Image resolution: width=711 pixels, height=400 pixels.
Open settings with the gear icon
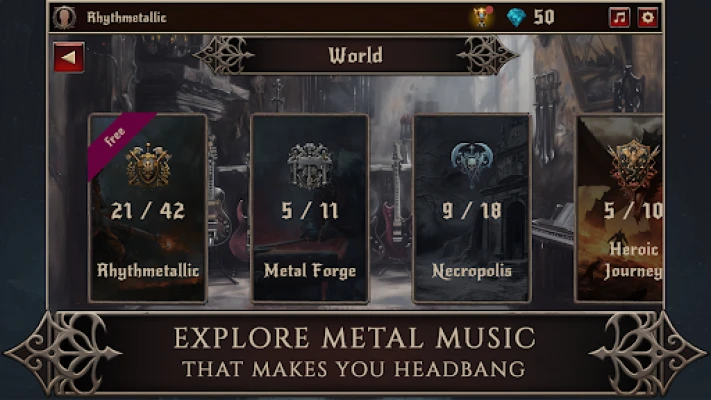648,18
